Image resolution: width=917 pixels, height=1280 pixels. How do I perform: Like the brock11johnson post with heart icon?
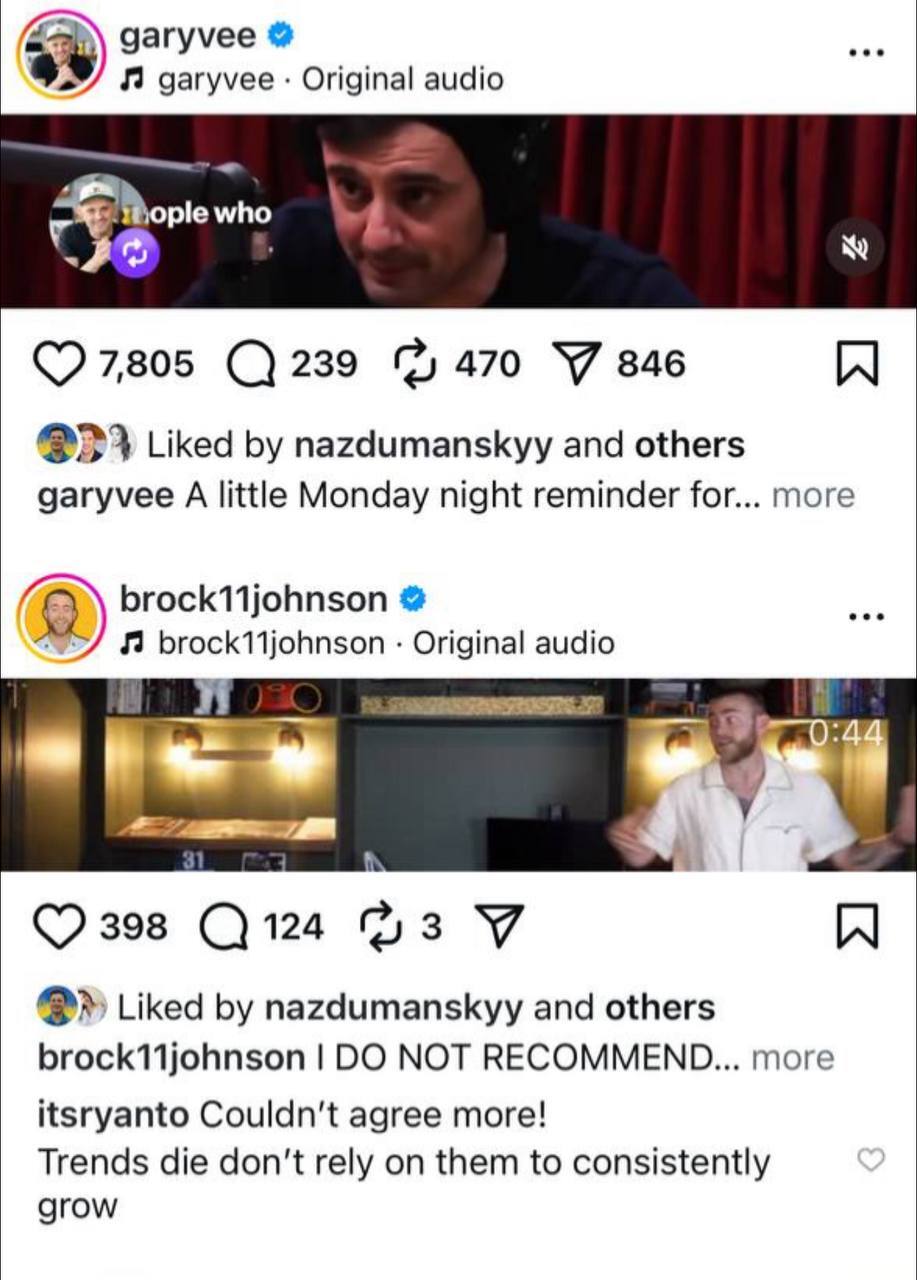(63, 927)
